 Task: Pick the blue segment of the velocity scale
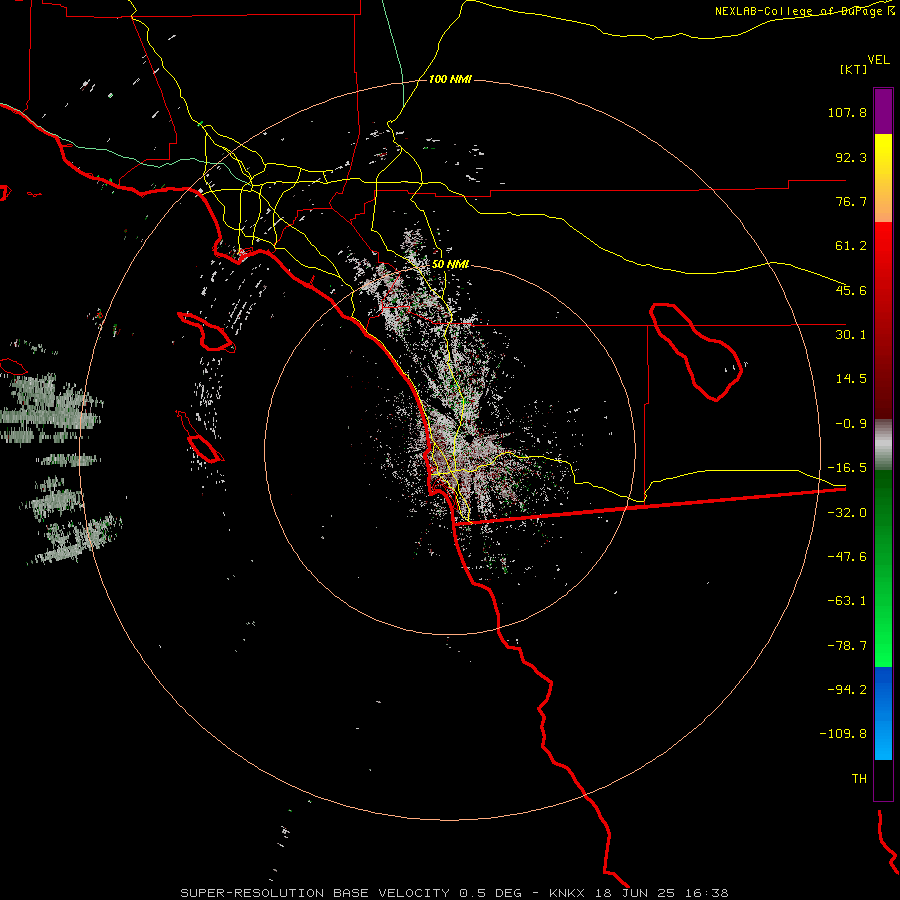(883, 689)
